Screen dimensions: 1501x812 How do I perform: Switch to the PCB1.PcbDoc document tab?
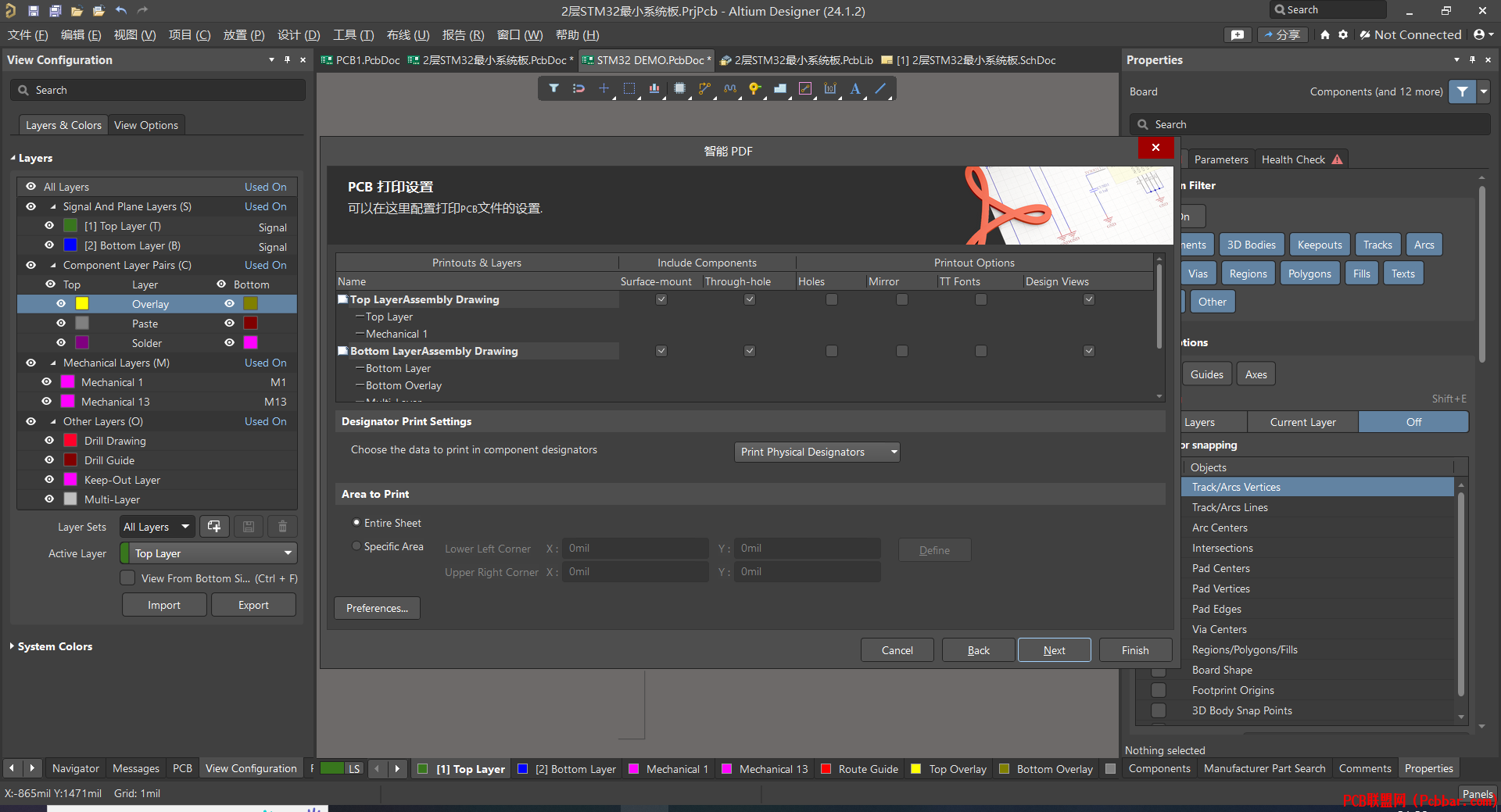pyautogui.click(x=361, y=60)
